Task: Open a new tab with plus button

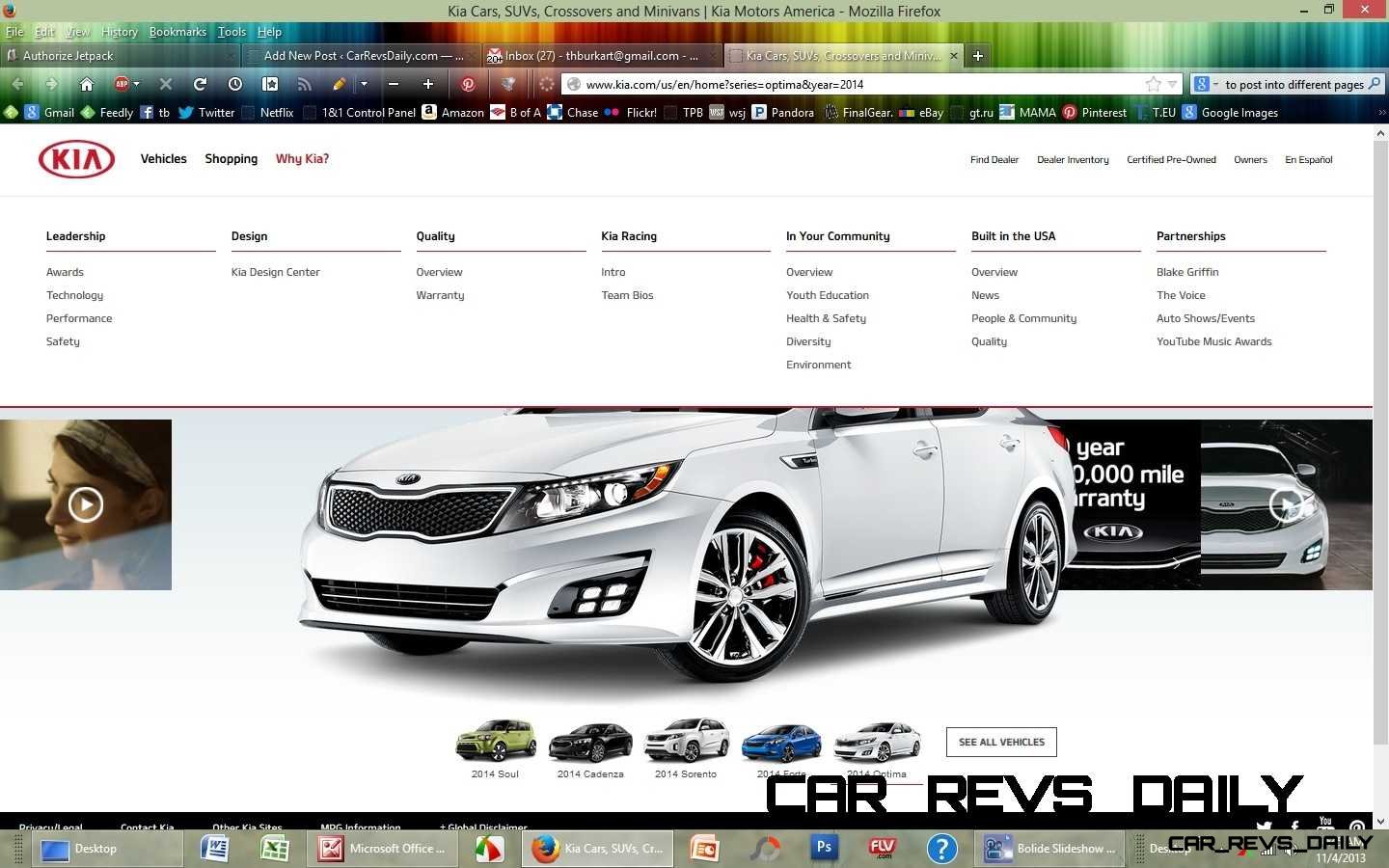Action: coord(978,56)
